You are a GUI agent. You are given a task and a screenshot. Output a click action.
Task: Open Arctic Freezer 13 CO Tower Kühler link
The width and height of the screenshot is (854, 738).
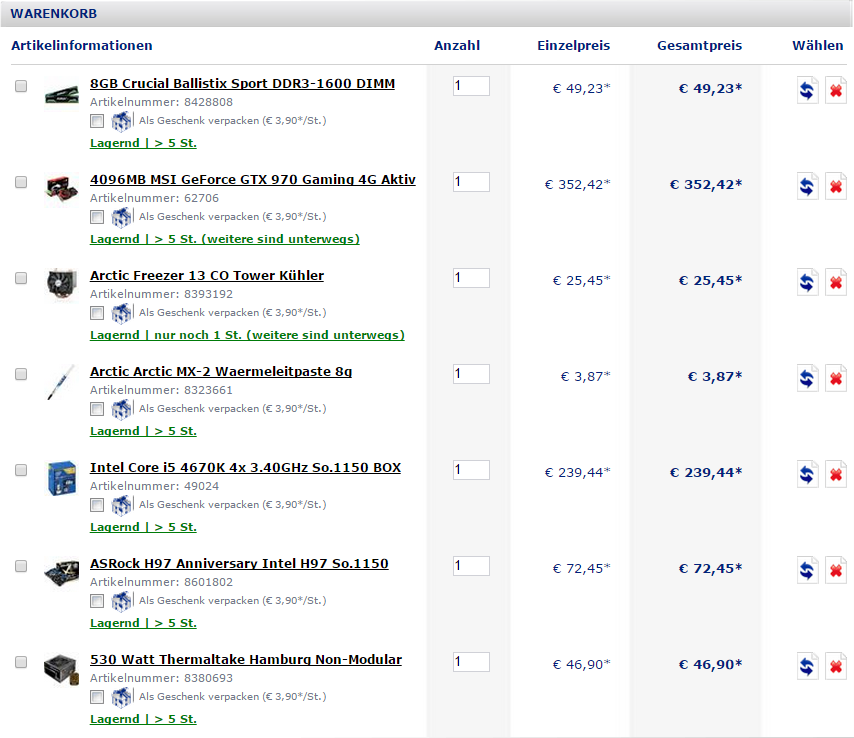click(207, 276)
